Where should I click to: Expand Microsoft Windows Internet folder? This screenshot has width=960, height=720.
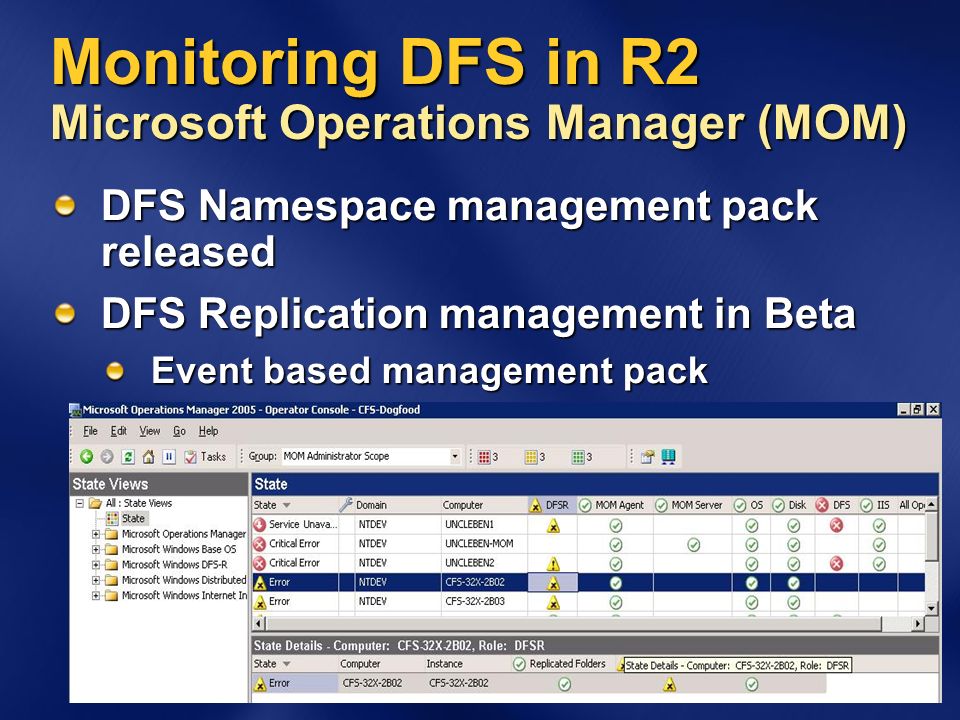(96, 595)
